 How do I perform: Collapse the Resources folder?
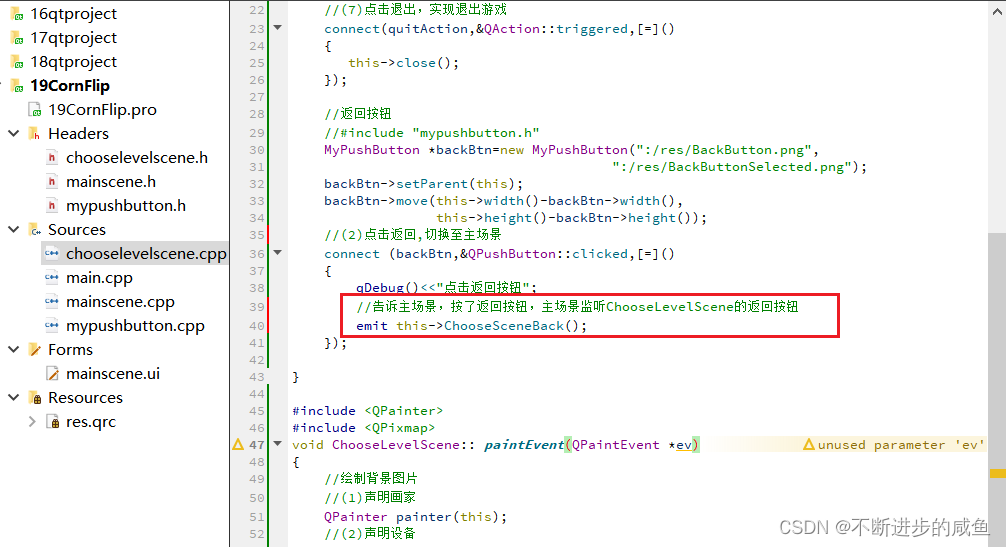pyautogui.click(x=13, y=398)
